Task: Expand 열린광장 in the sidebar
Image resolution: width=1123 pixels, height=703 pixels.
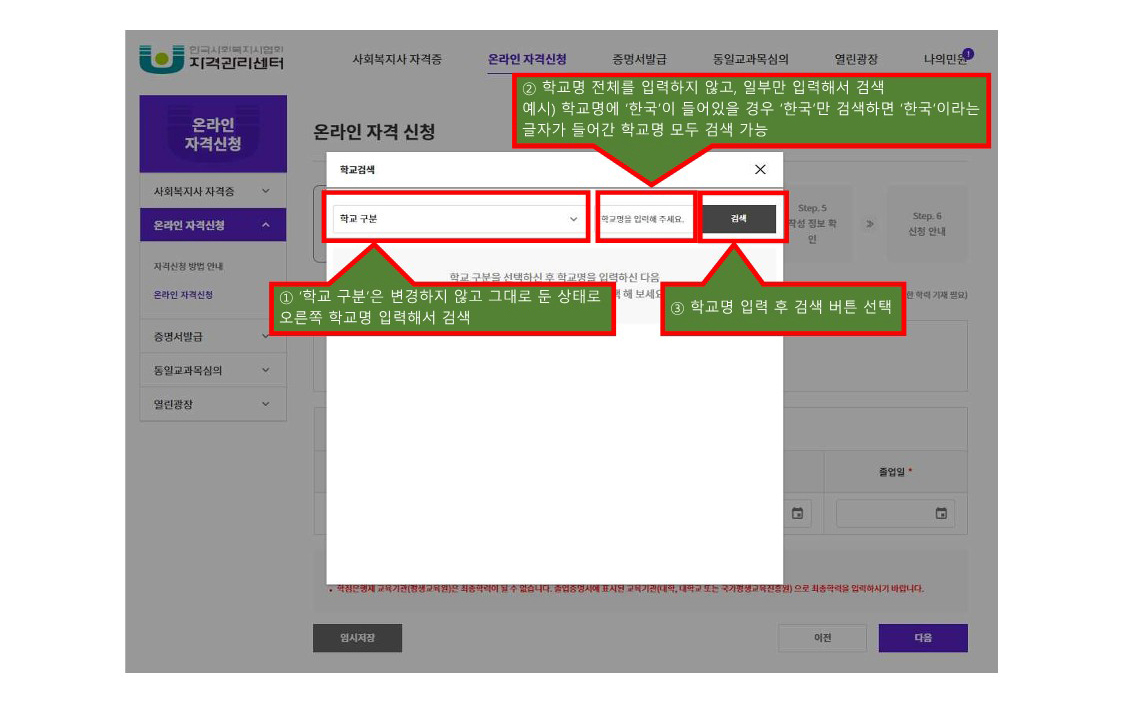Action: point(213,404)
